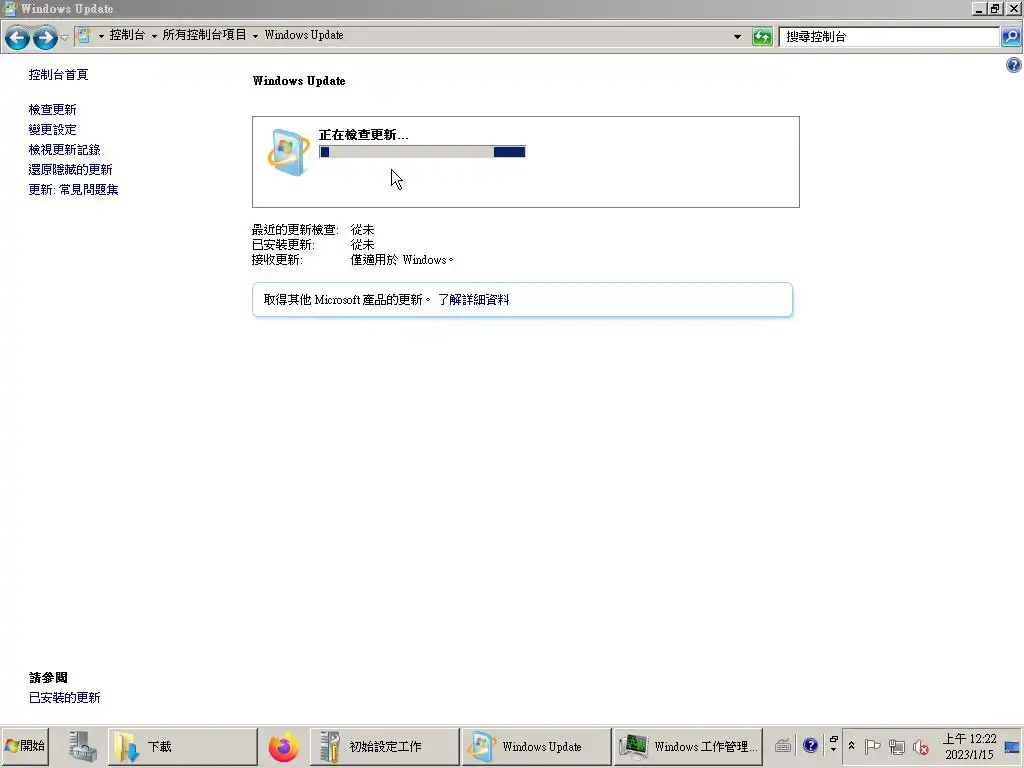Image resolution: width=1024 pixels, height=768 pixels.
Task: Expand the dropdown arrow before 所有控制台項目
Action: point(155,36)
